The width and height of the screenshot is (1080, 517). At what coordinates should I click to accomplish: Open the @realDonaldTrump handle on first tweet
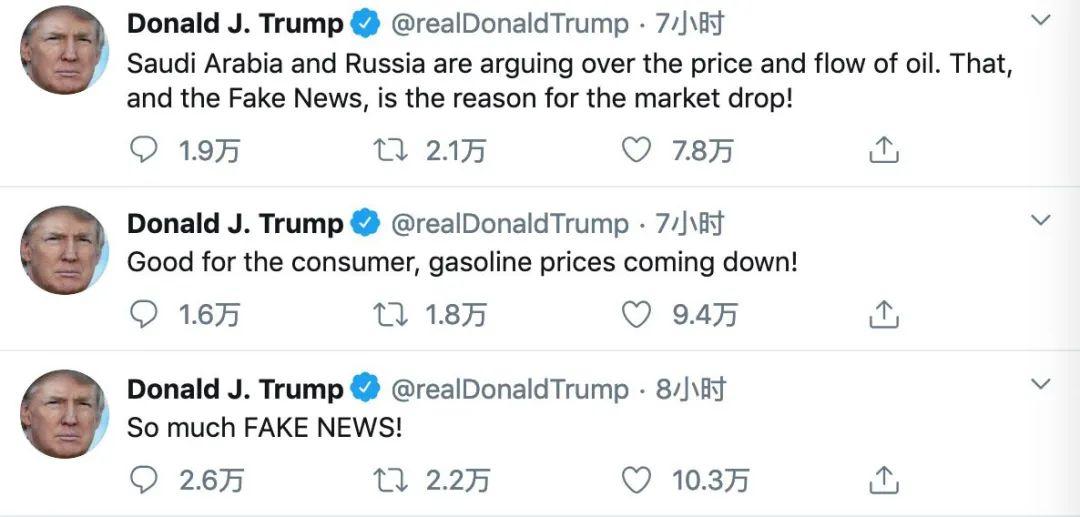pos(509,24)
